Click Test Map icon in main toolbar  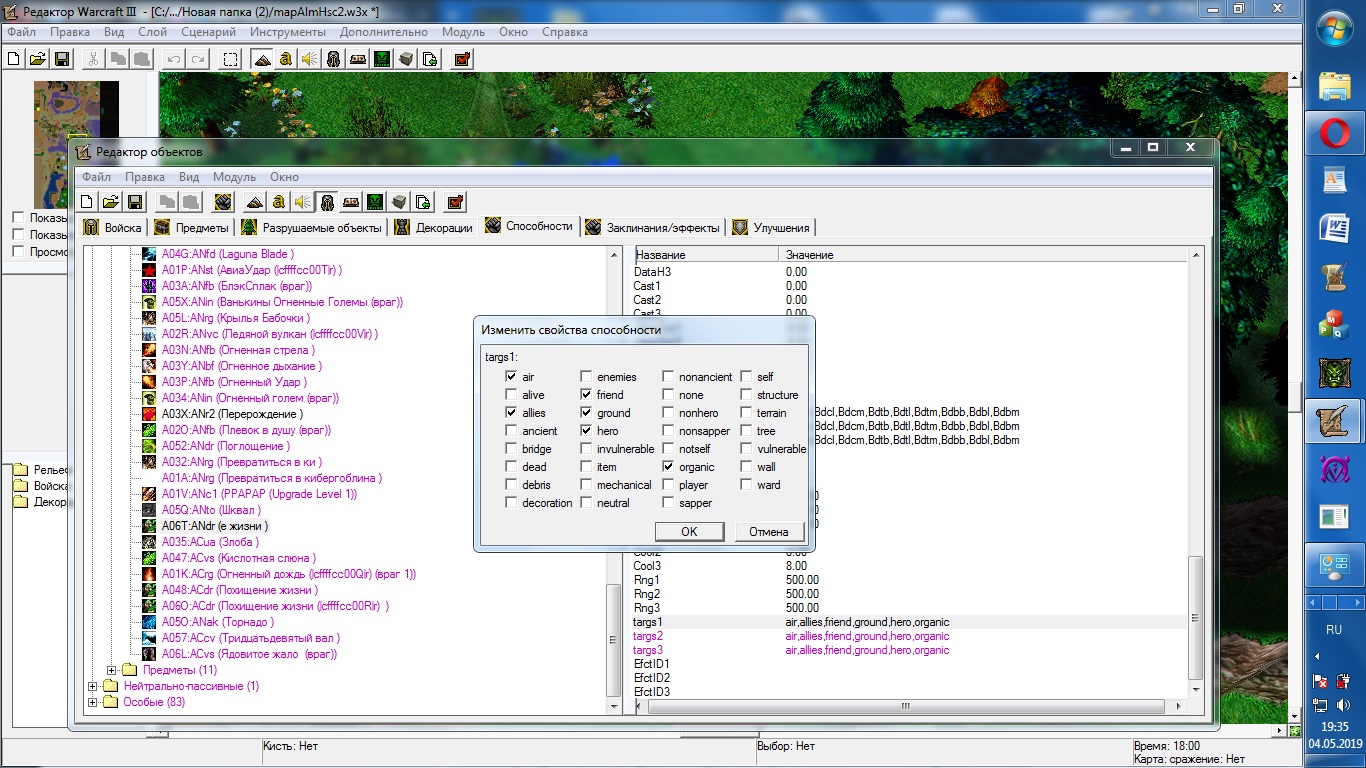tap(462, 59)
